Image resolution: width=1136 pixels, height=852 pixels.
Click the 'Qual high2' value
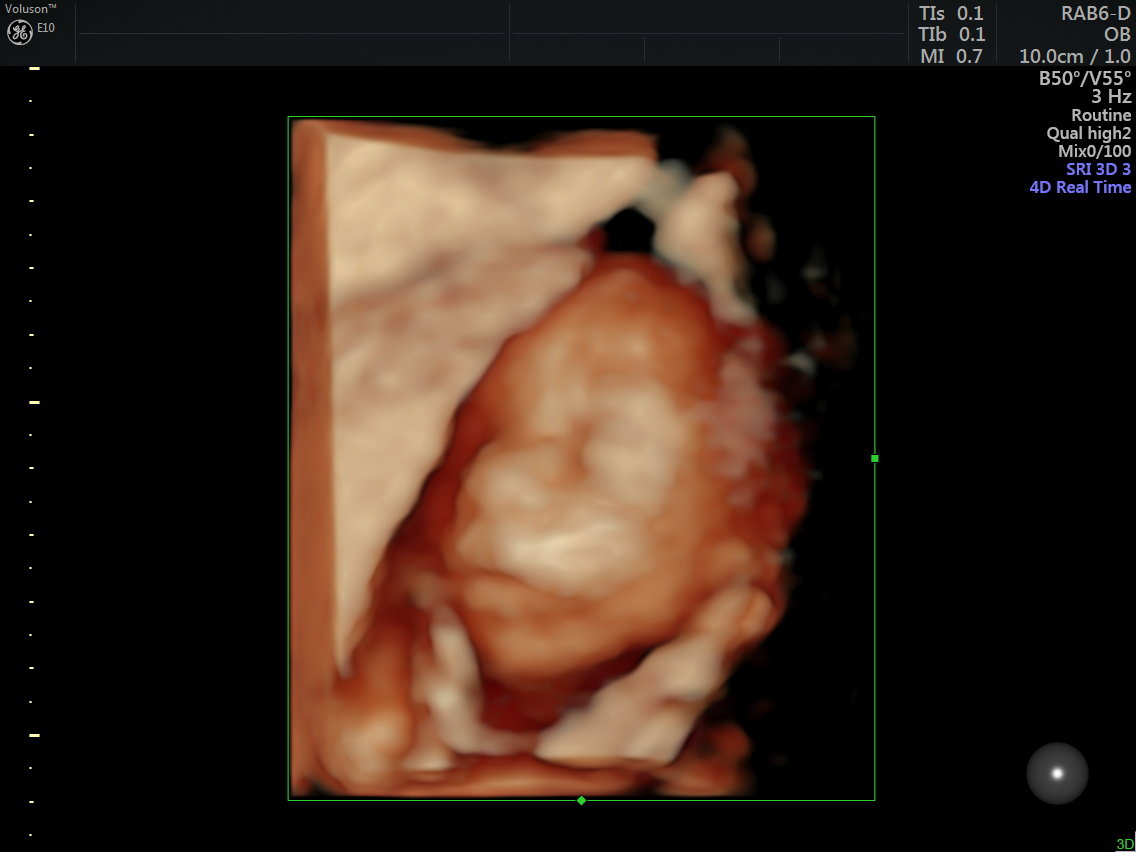1089,133
